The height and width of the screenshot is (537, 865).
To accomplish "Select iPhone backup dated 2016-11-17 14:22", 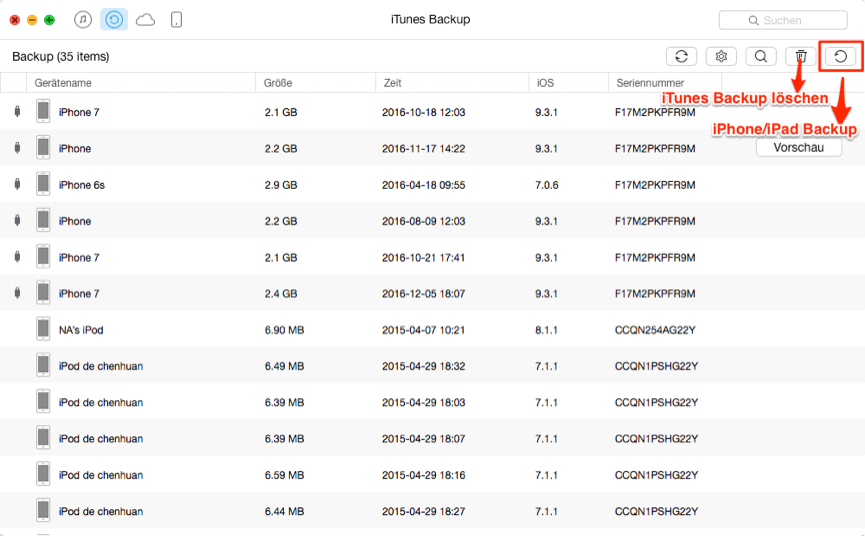I will (x=432, y=148).
